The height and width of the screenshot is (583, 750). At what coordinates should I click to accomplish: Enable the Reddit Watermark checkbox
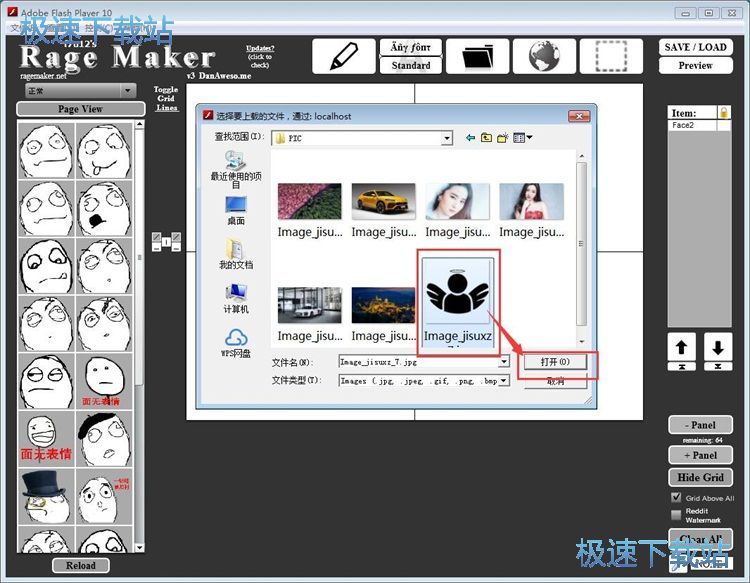(x=676, y=514)
